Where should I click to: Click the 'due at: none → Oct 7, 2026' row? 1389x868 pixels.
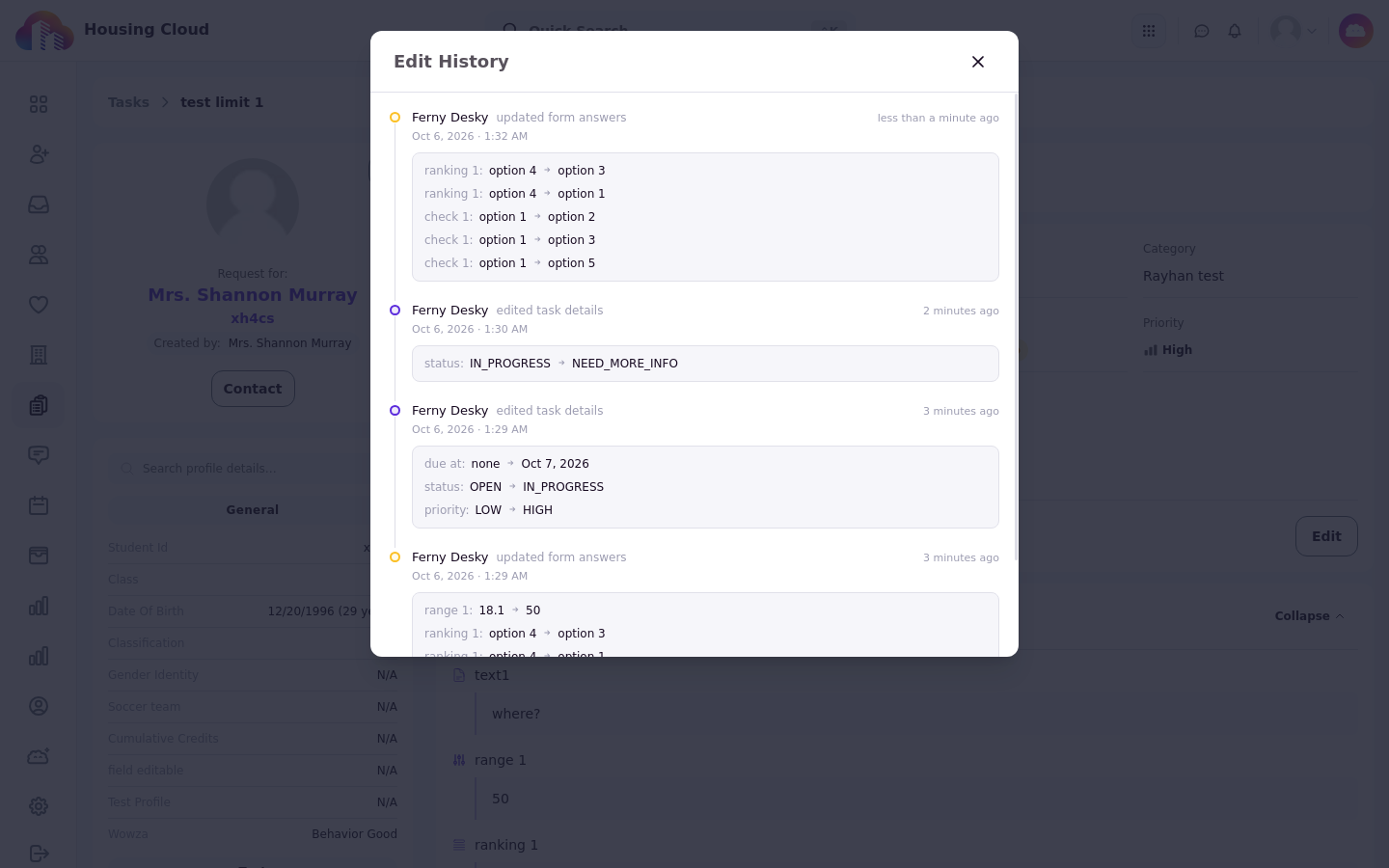tap(705, 464)
